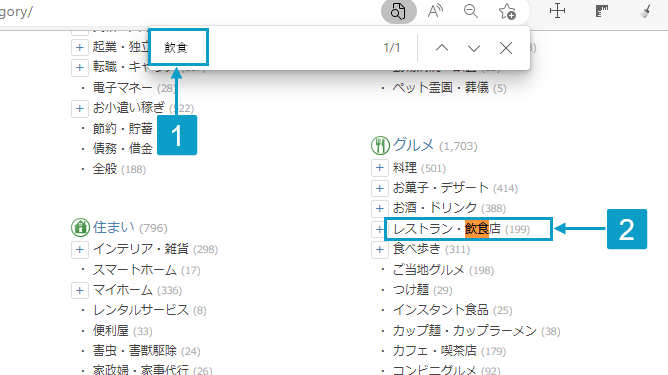Open the レストラン・飲食店 category link
Image resolution: width=668 pixels, height=375 pixels.
tap(447, 229)
